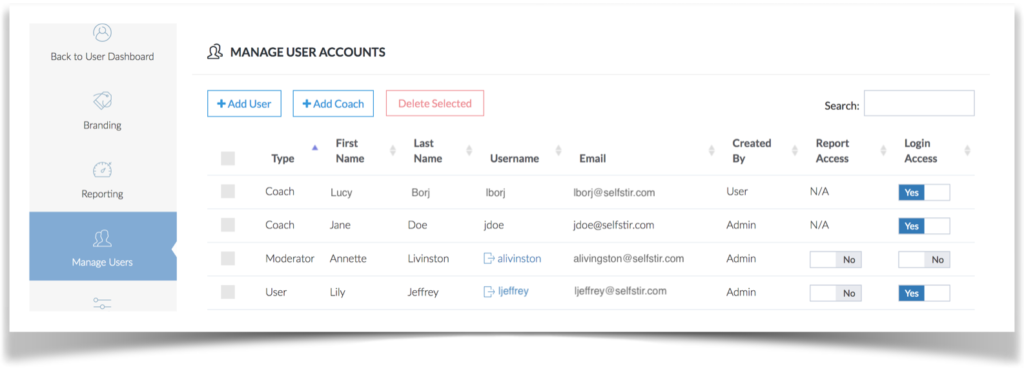Sort by the Email column arrows
The image size is (1024, 371).
point(711,151)
